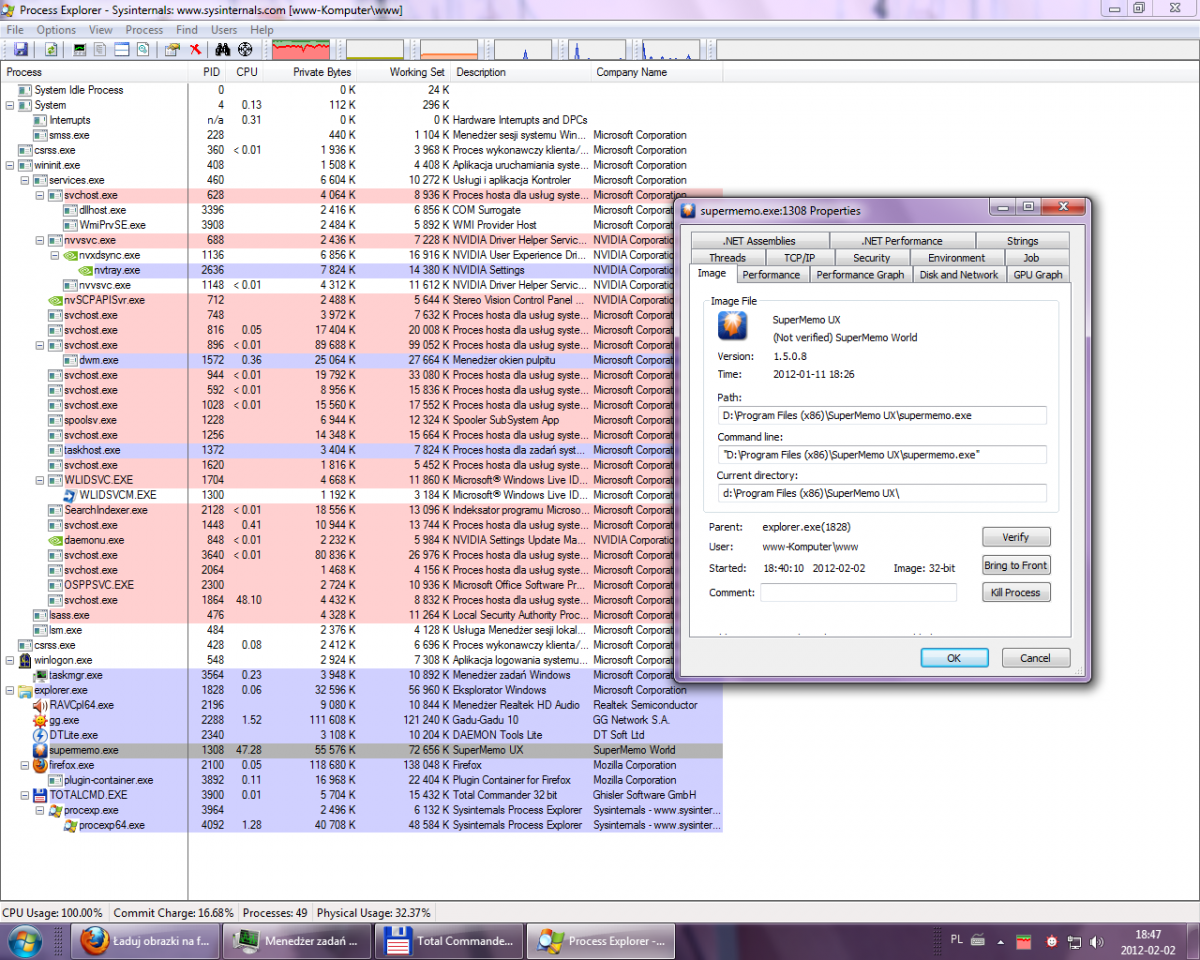The image size is (1200, 960).
Task: Select the lsass.exe process row
Action: tap(361, 615)
